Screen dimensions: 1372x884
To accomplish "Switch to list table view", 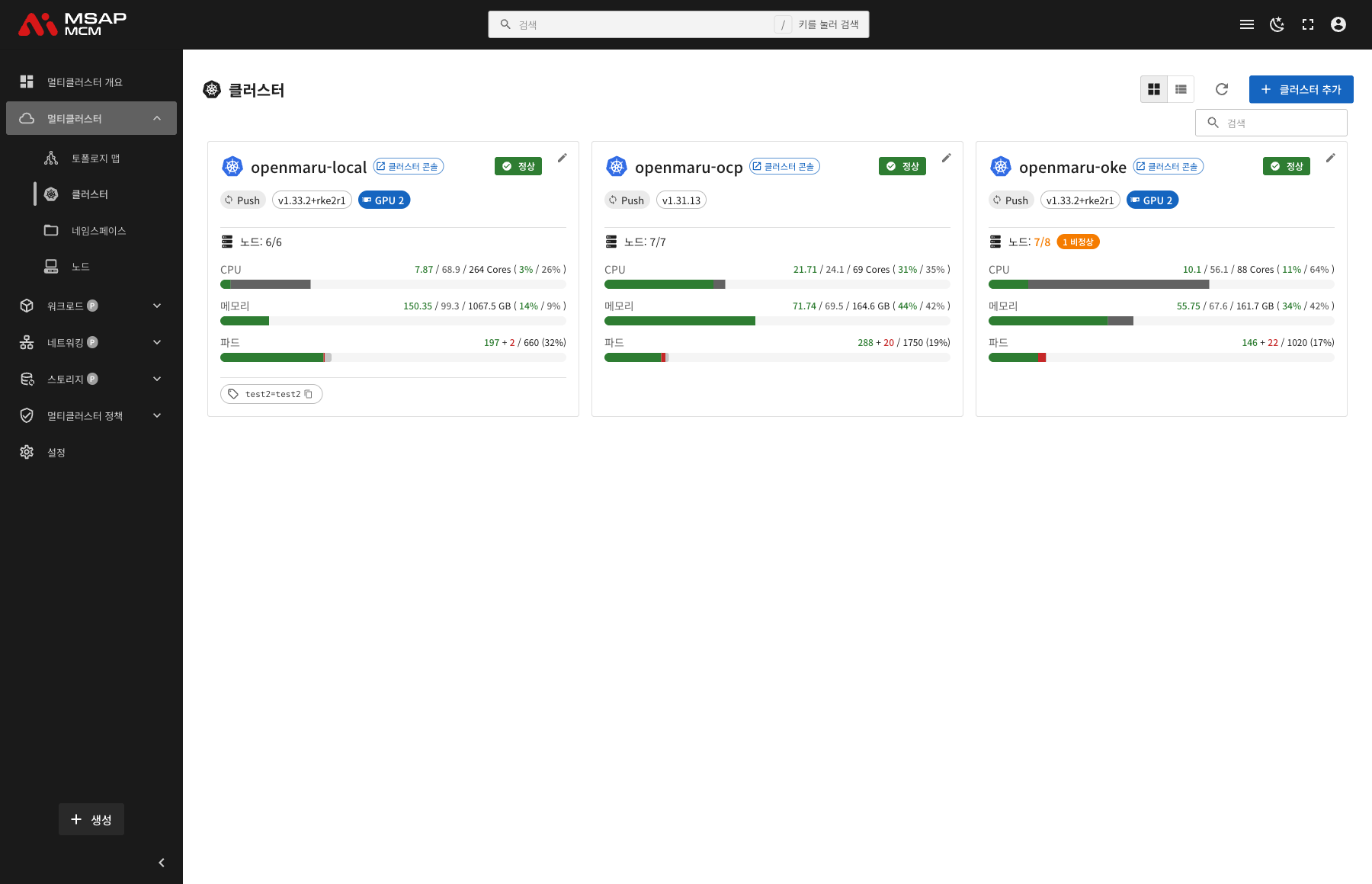I will click(1181, 89).
